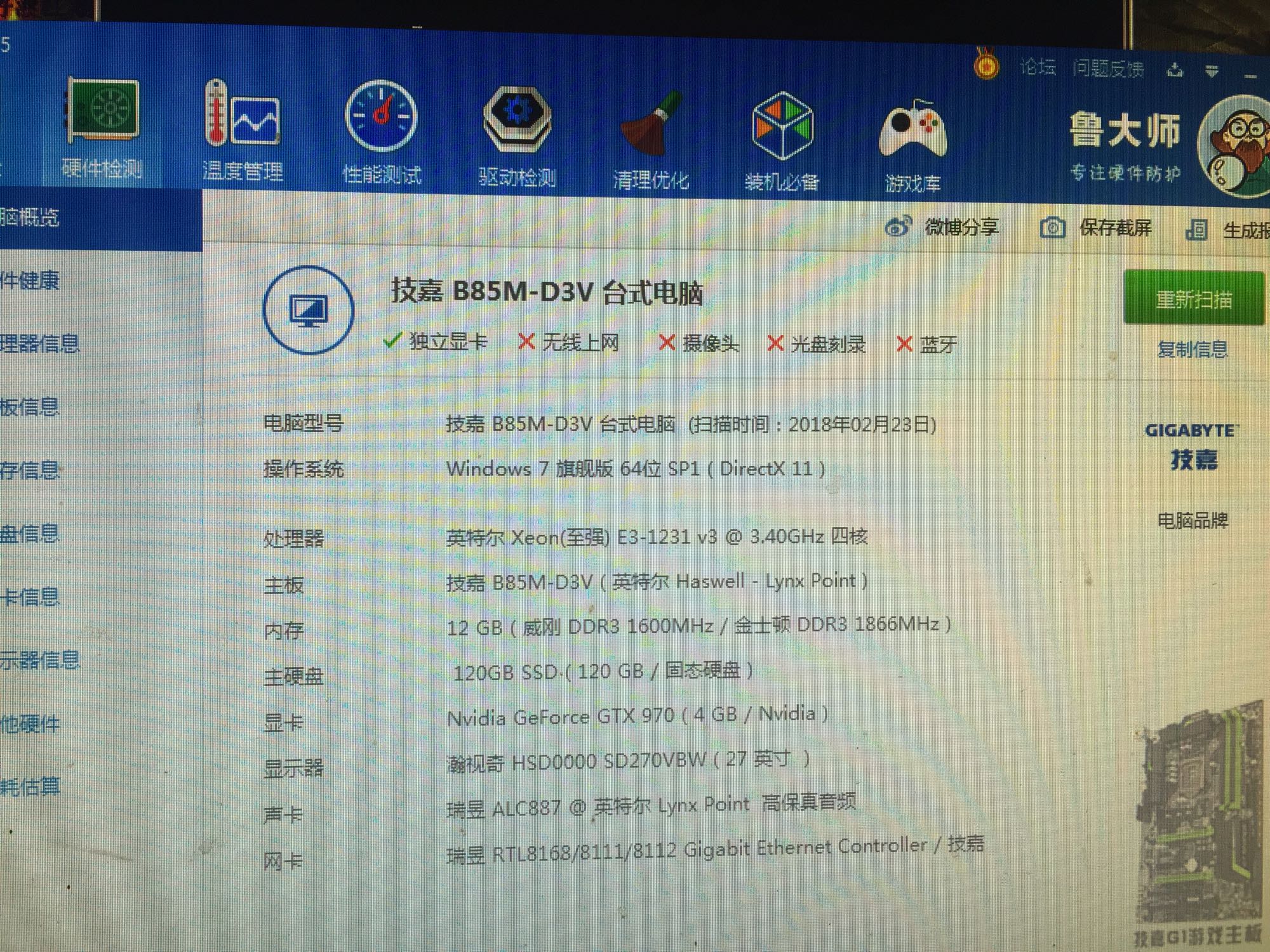This screenshot has height=952, width=1270.
Task: Open the top-right dropdown menu arrow
Action: [x=1212, y=71]
